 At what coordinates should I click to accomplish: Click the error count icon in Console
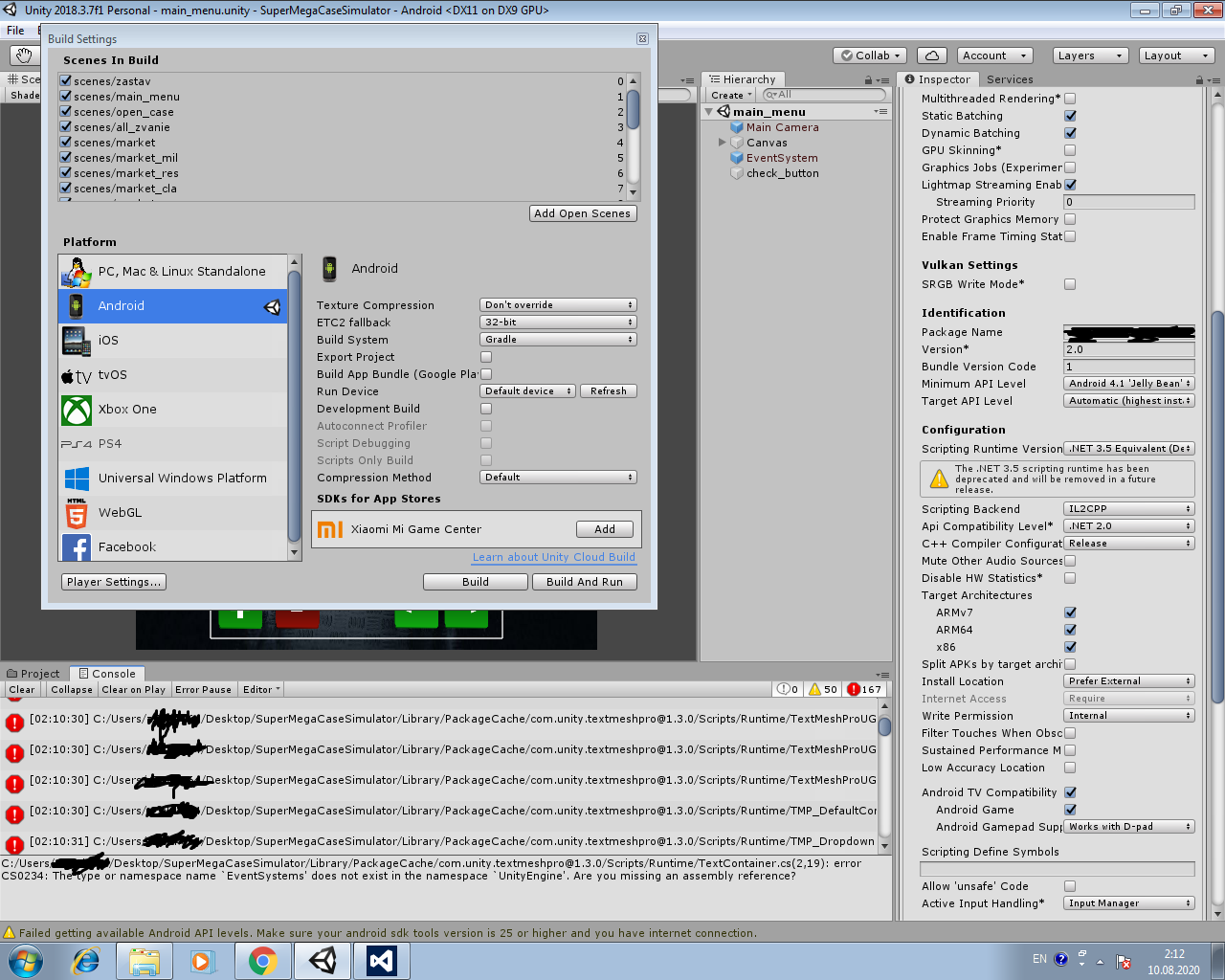pos(854,689)
